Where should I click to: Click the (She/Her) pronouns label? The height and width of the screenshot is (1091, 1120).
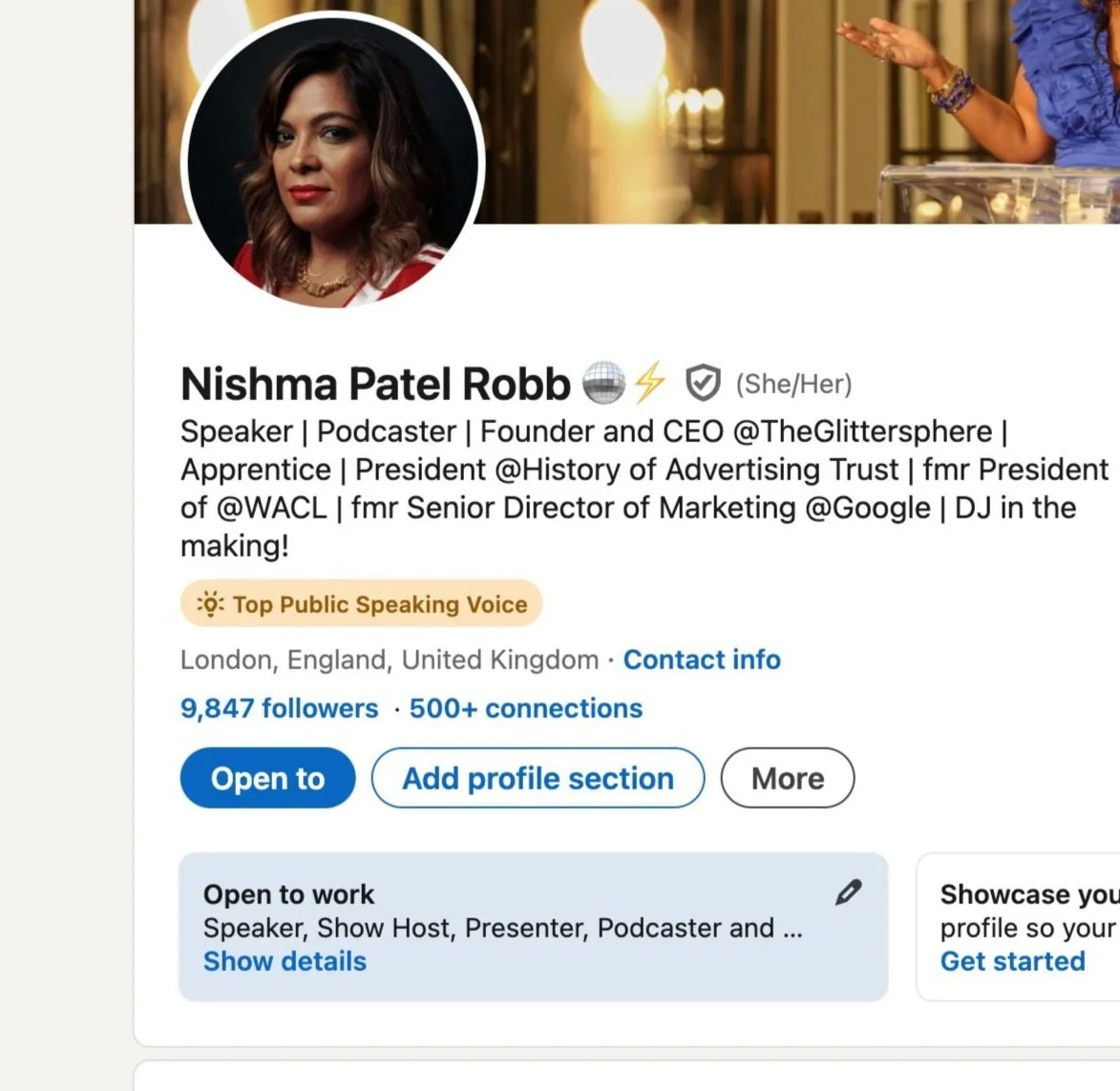pyautogui.click(x=793, y=384)
